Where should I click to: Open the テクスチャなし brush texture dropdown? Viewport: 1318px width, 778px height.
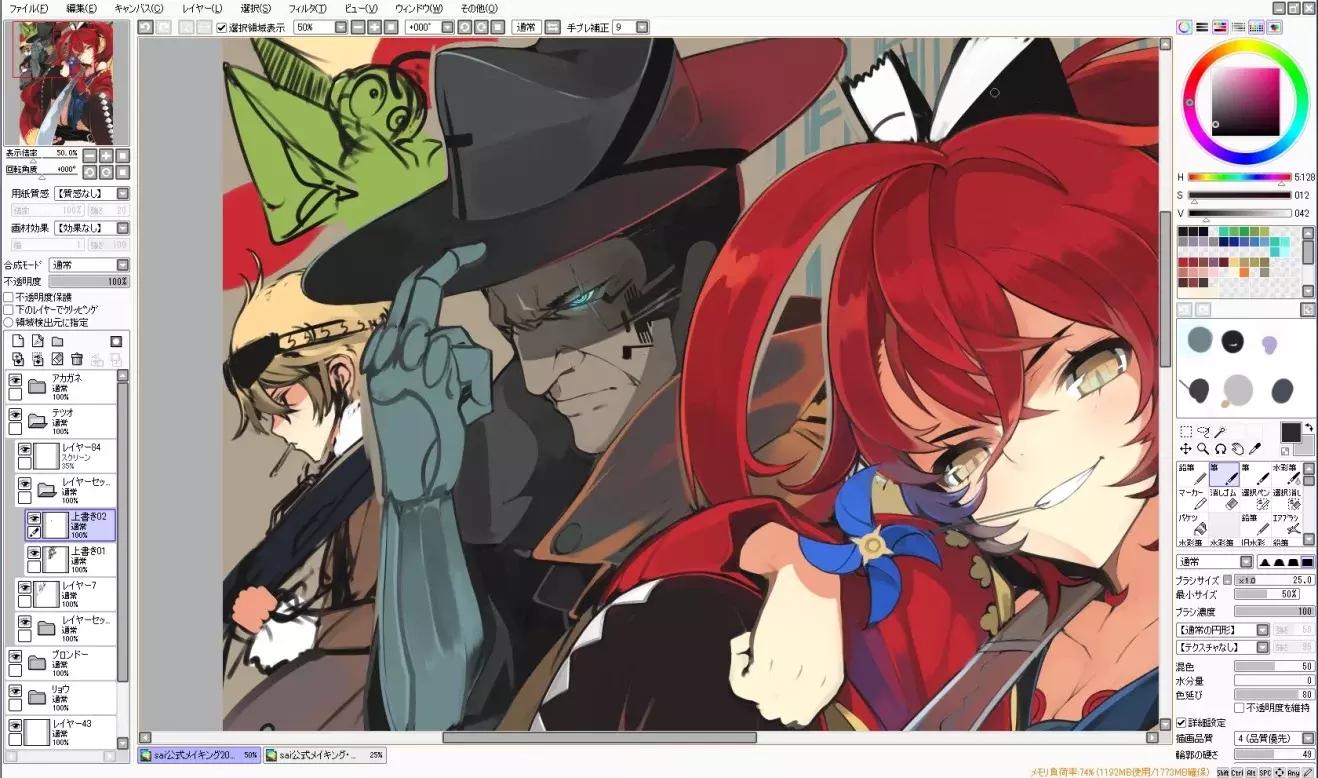click(x=1263, y=647)
